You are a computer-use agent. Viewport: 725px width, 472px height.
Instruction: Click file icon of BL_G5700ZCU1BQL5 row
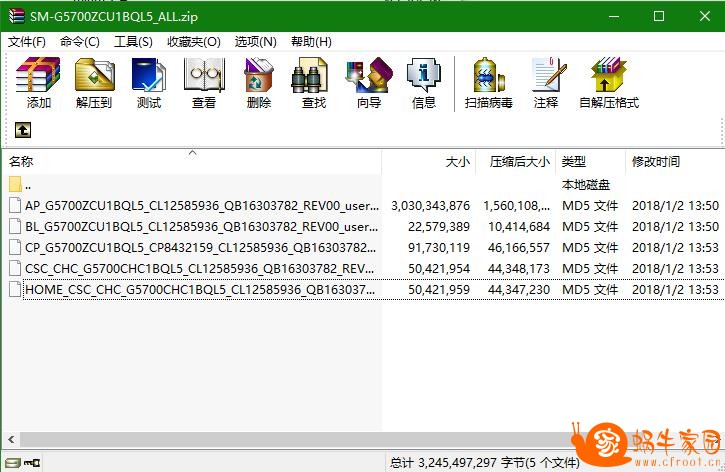(x=15, y=226)
